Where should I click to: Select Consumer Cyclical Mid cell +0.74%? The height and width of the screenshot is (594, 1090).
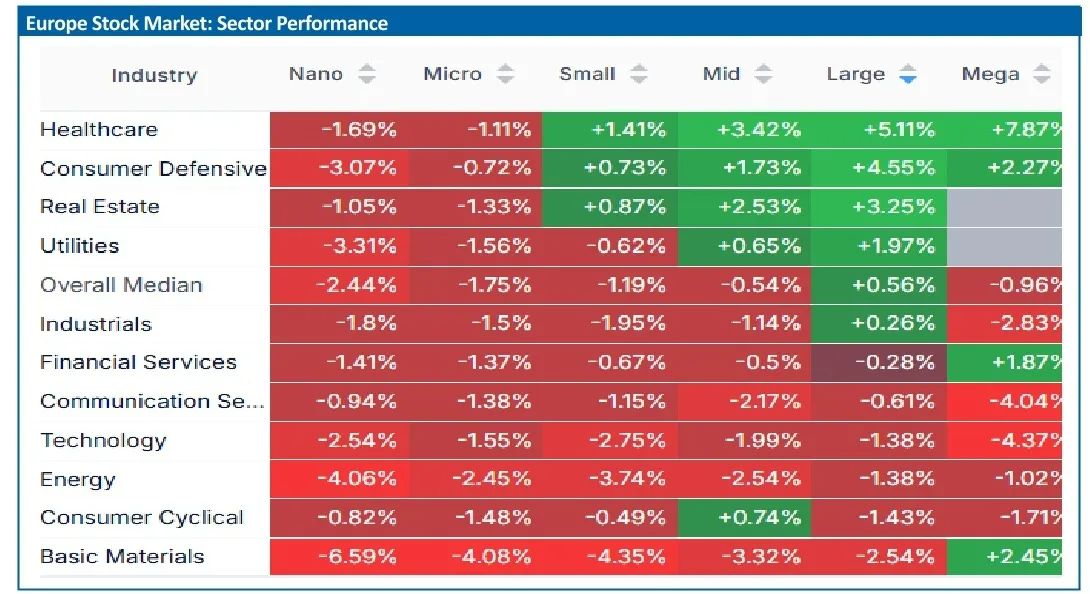745,517
